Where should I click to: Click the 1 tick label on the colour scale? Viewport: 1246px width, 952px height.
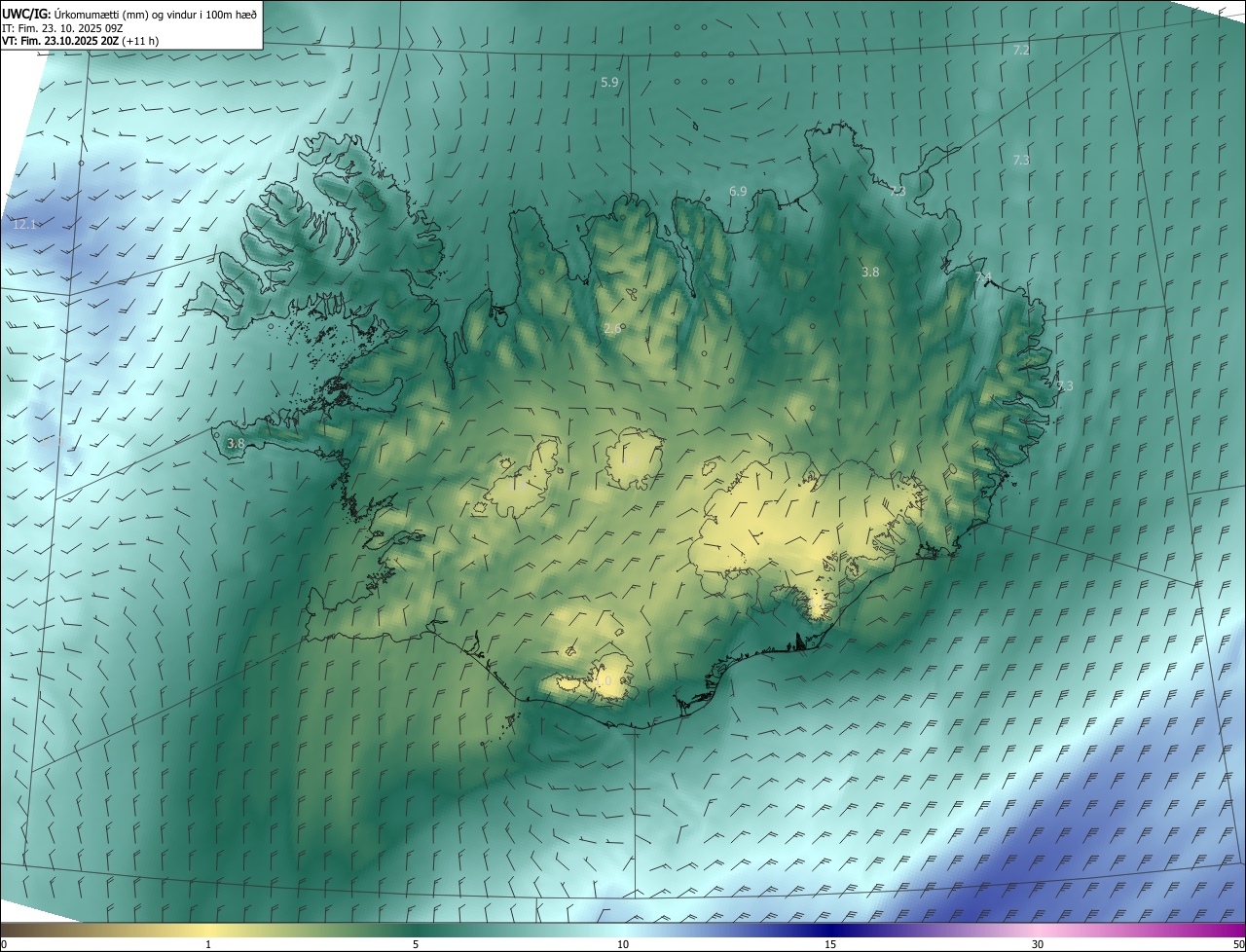click(208, 944)
